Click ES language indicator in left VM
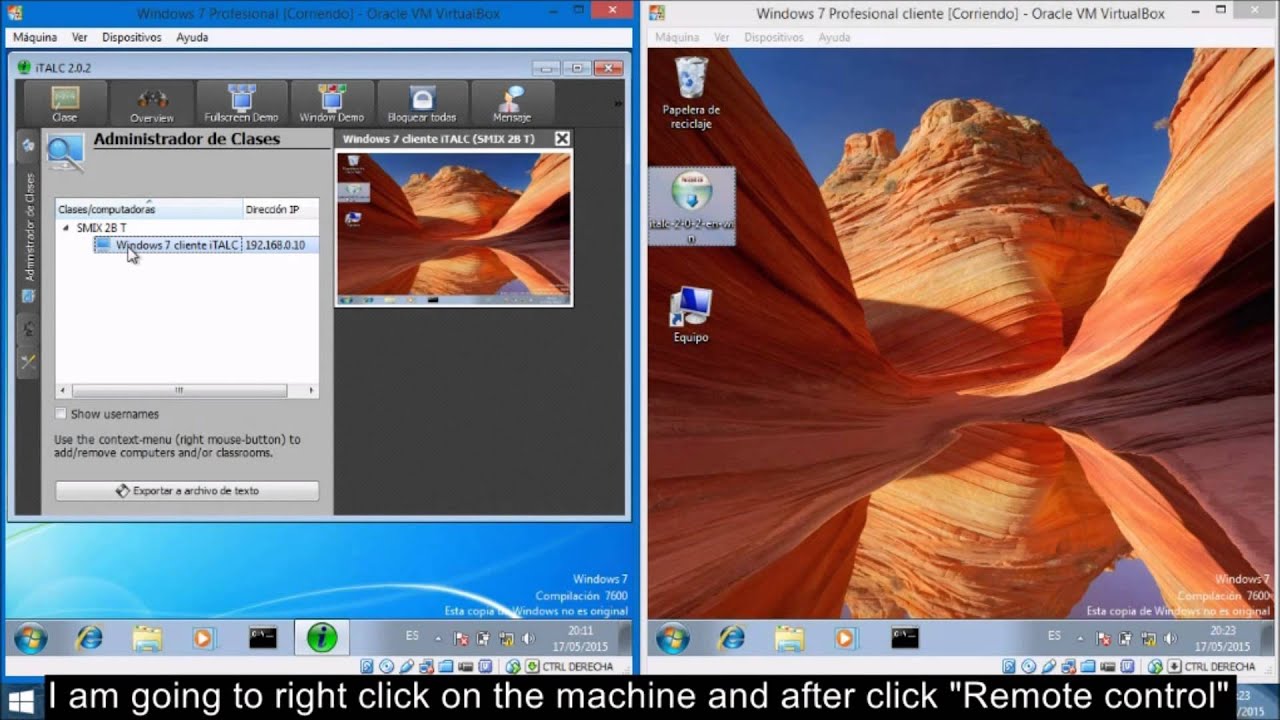This screenshot has height=720, width=1280. click(x=412, y=635)
